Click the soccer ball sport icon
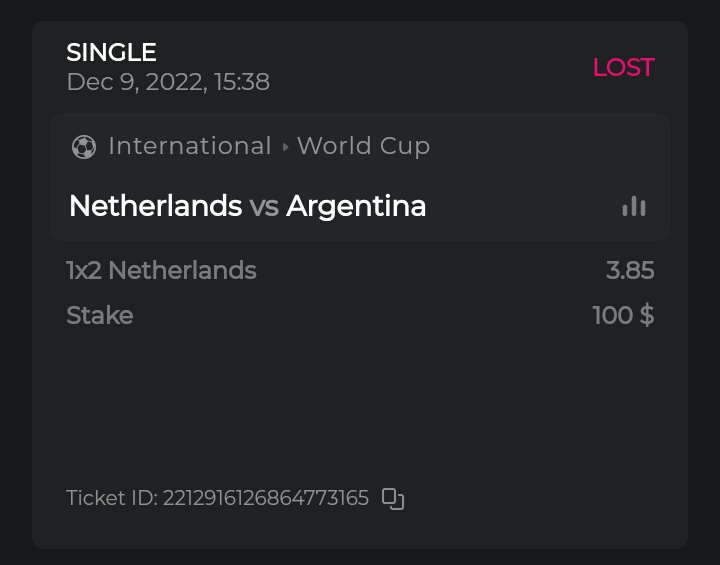720x565 pixels. [84, 147]
